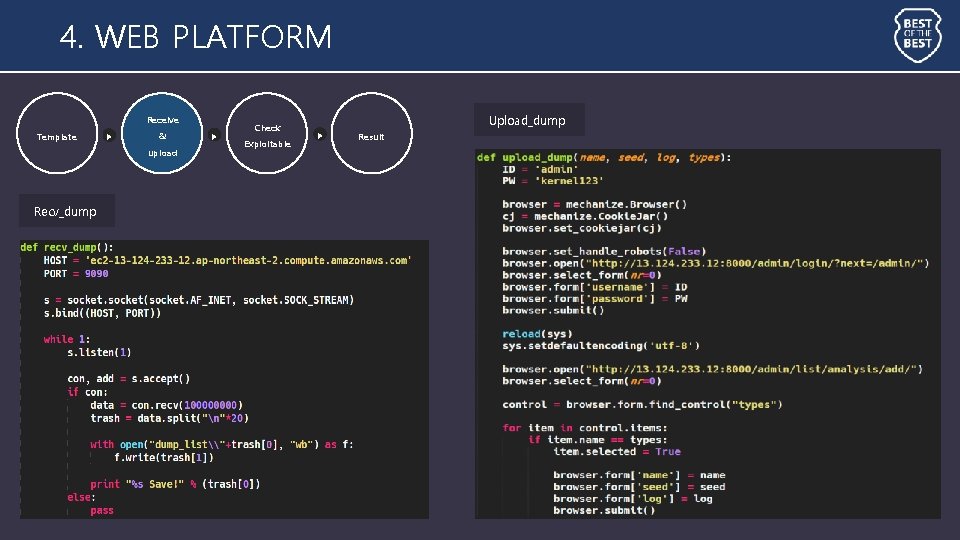Viewport: 960px width, 540px height.
Task: Click the 'browser.set_cookiejar(cj)' line
Action: 582,228
